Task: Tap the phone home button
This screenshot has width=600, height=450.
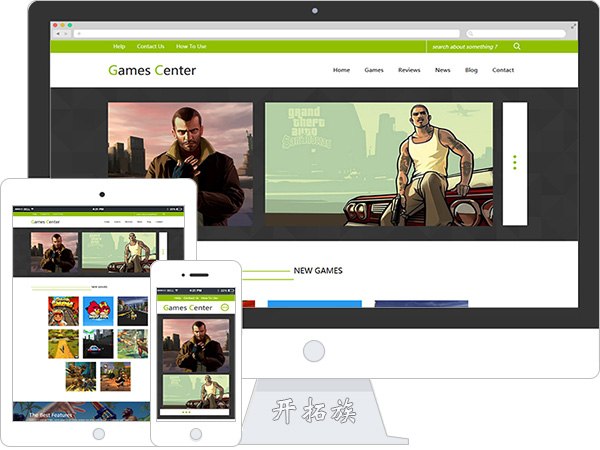Action: [x=196, y=434]
